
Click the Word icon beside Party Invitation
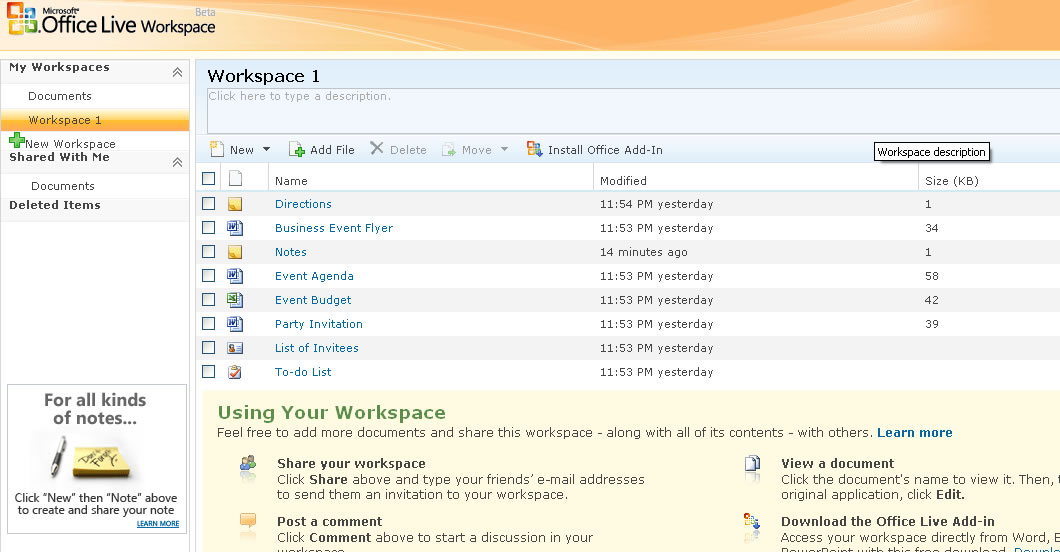pos(235,324)
